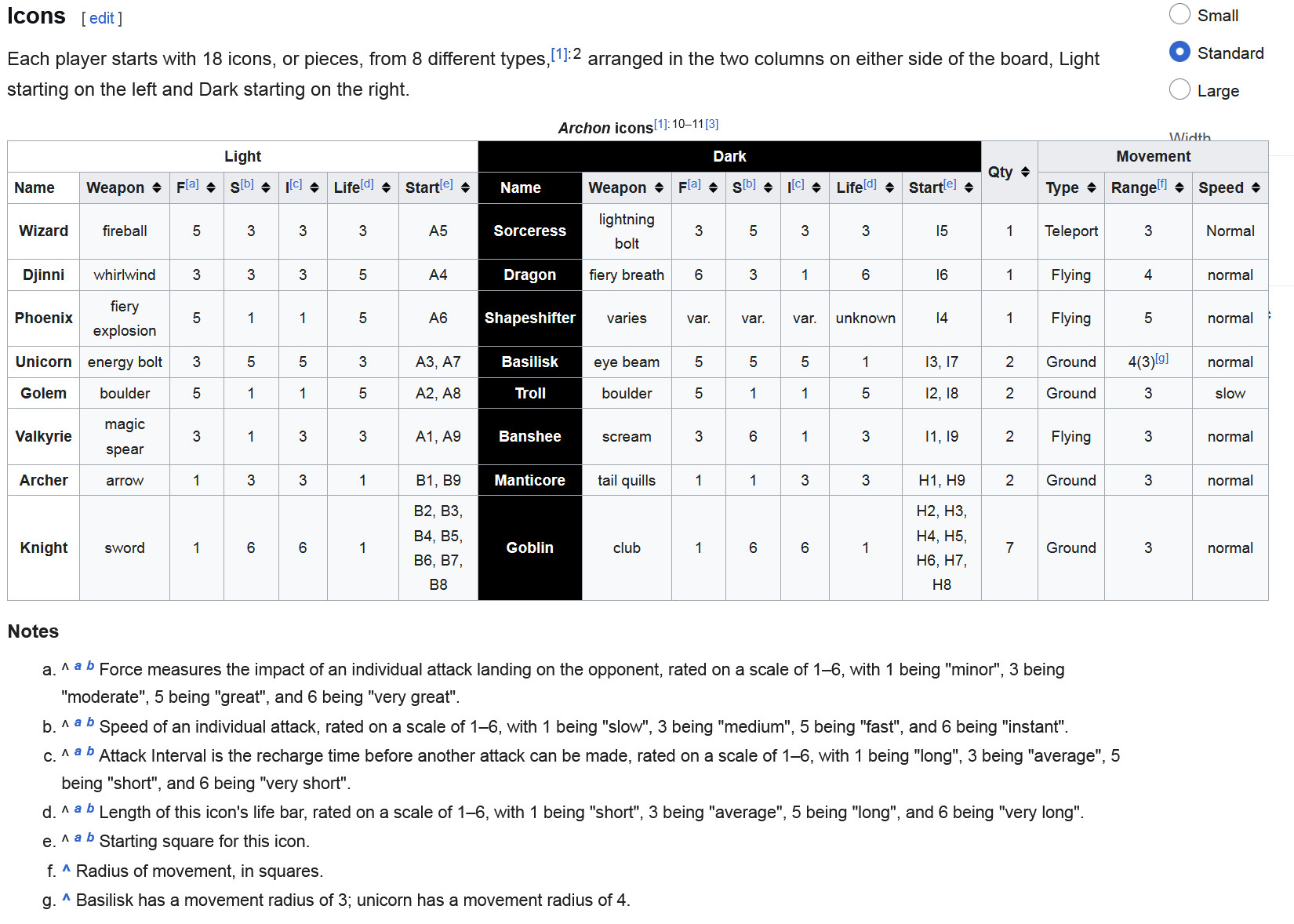Image resolution: width=1294 pixels, height=924 pixels.
Task: Jump back via note e's second backlink b
Action: tap(90, 838)
